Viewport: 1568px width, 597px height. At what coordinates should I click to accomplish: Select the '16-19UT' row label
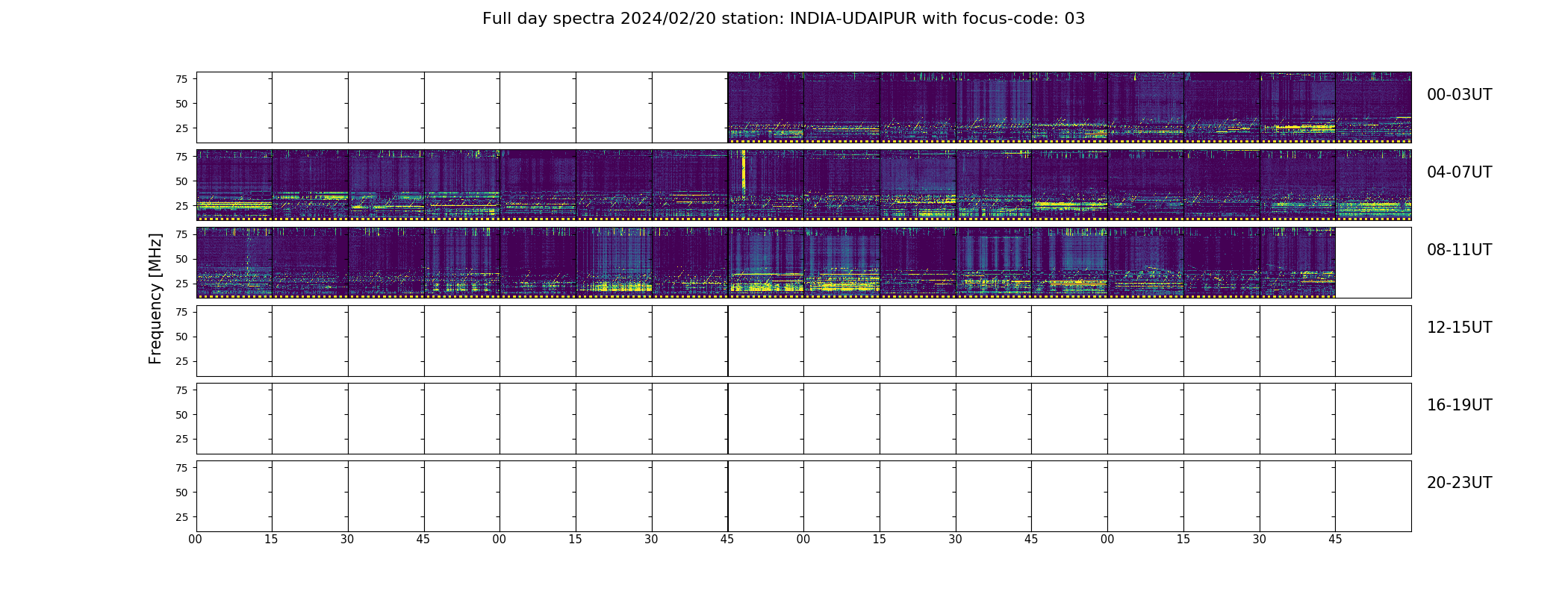pyautogui.click(x=1459, y=405)
